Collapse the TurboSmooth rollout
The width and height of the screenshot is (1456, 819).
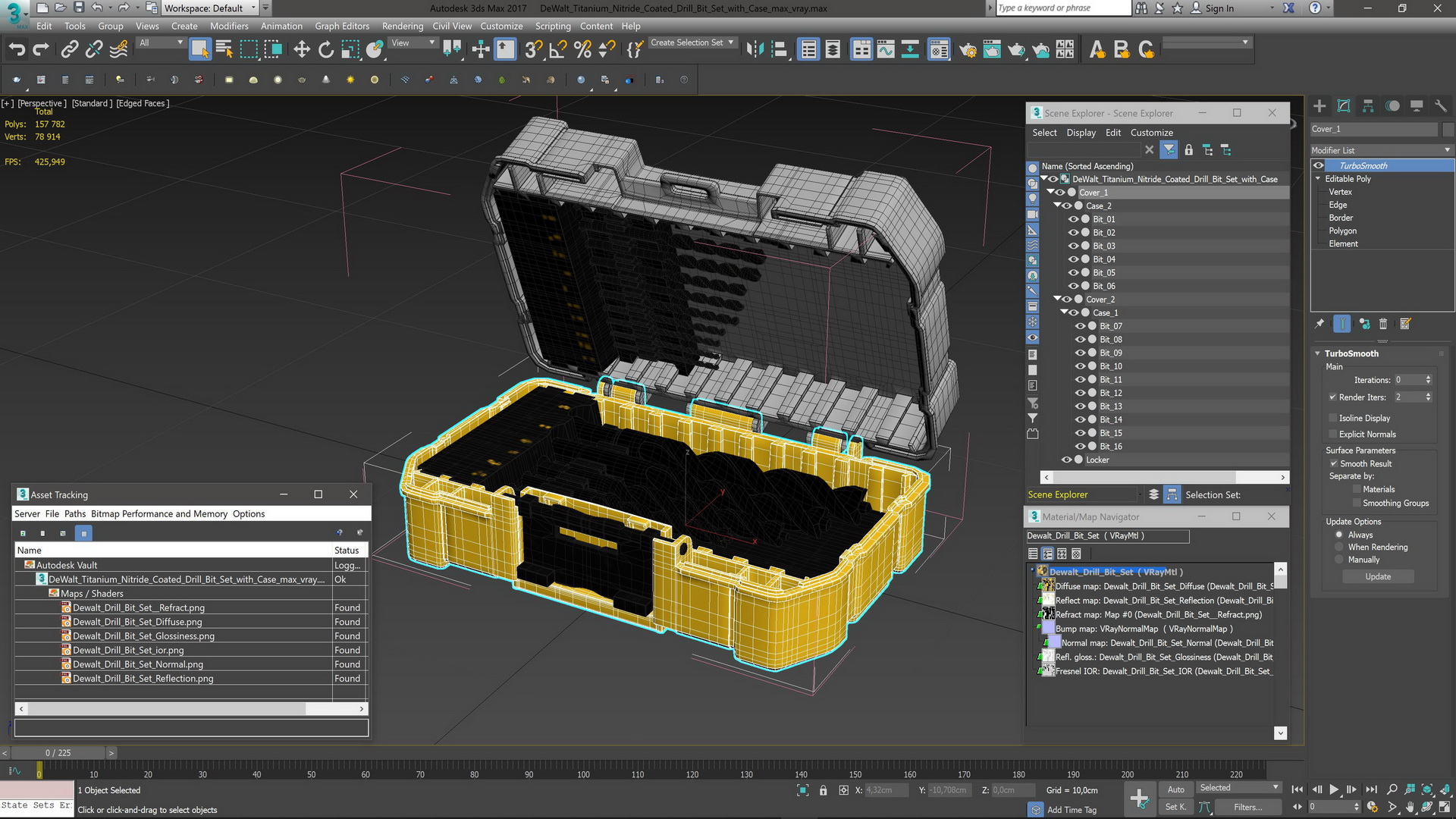click(x=1318, y=353)
